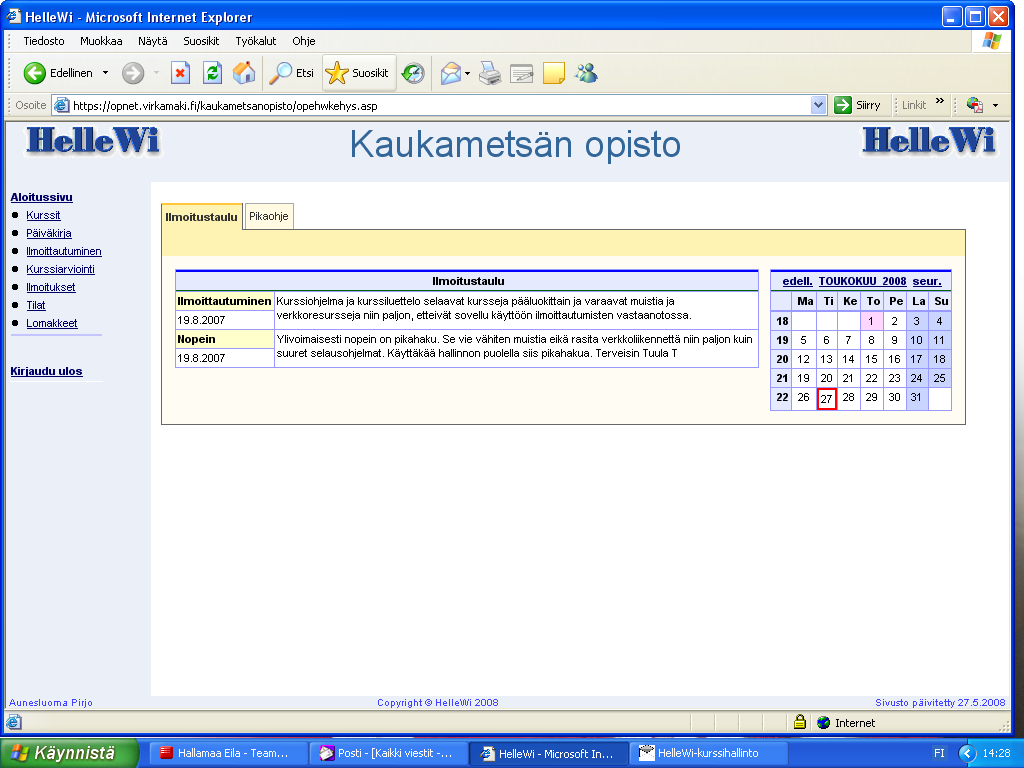Viewport: 1024px width, 768px height.
Task: Open the Aloitussivu link
Action: (42, 197)
